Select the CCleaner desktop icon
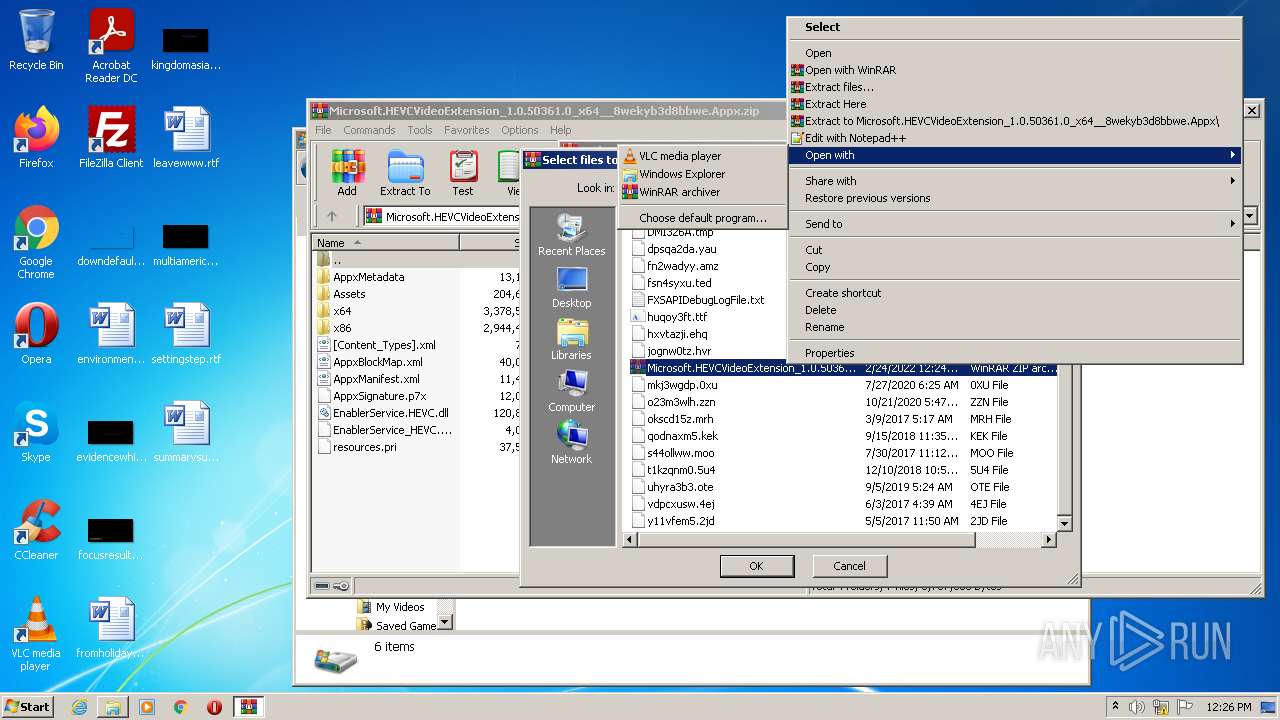 [36, 530]
